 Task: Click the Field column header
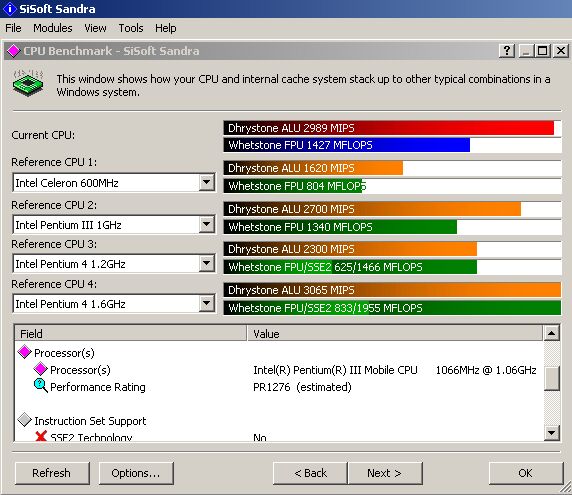point(131,333)
